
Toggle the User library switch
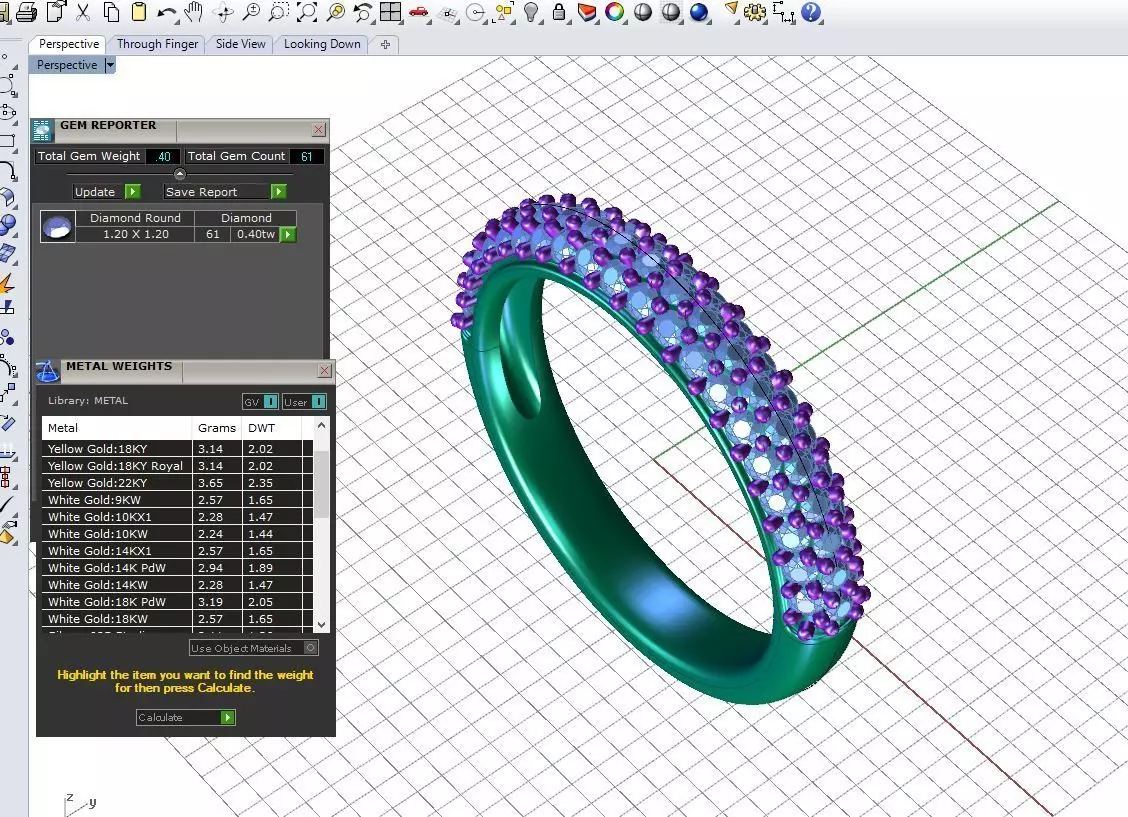click(319, 402)
